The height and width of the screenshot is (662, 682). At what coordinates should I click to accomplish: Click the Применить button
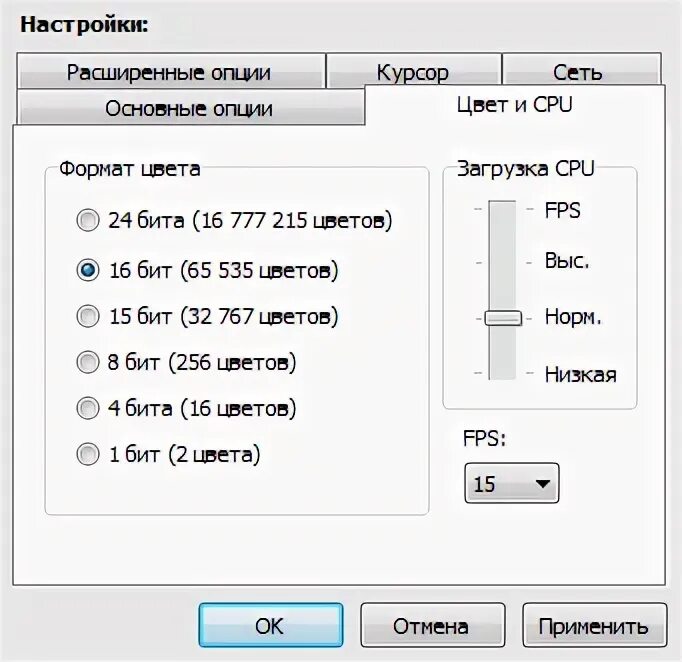(594, 625)
